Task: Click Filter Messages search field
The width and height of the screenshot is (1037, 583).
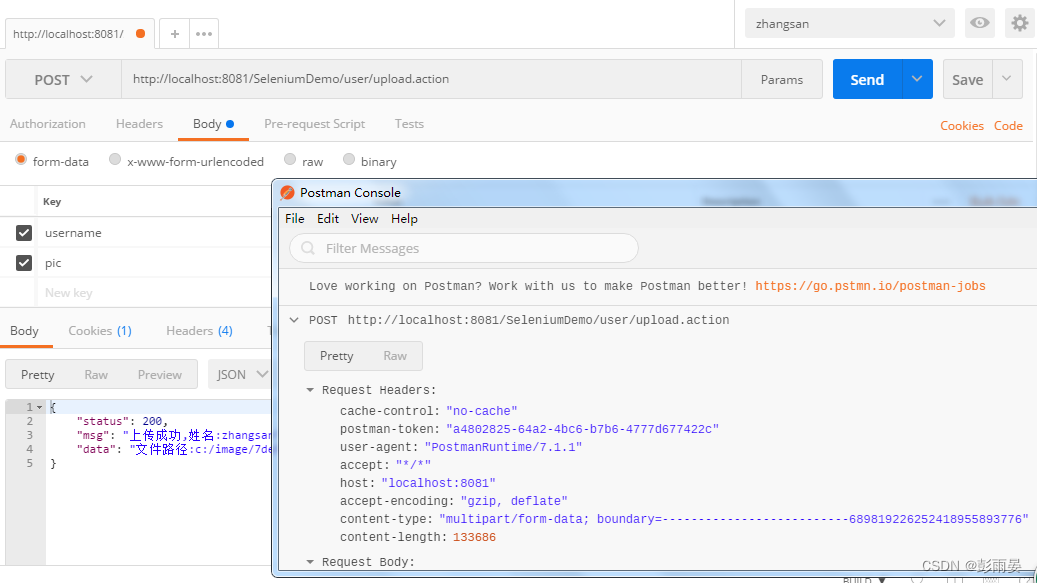Action: [x=464, y=248]
